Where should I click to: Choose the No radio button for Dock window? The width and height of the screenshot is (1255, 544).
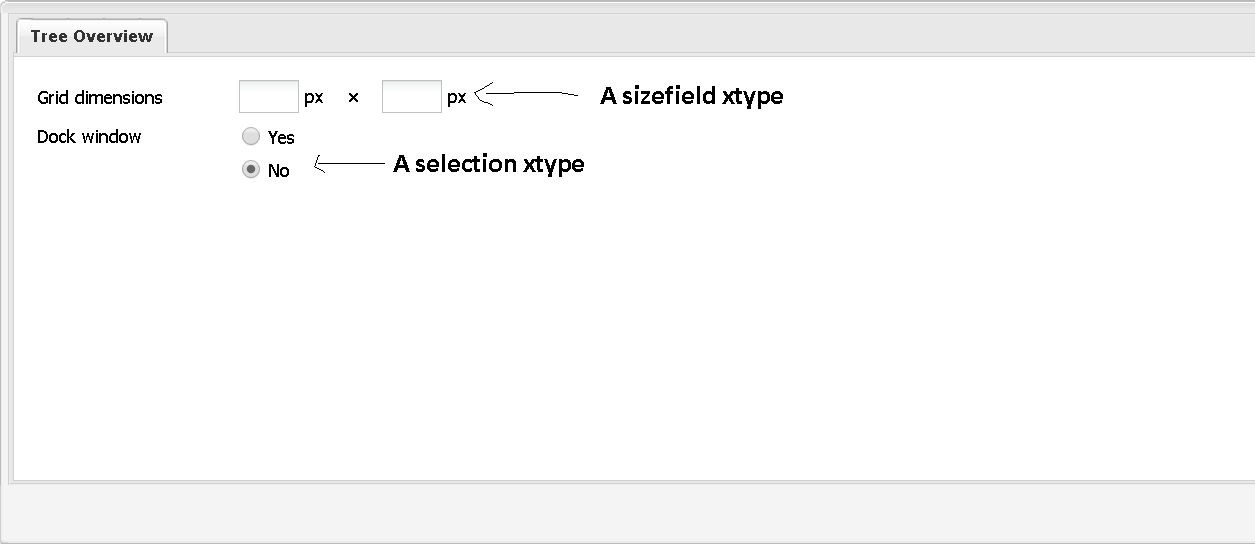click(x=251, y=170)
